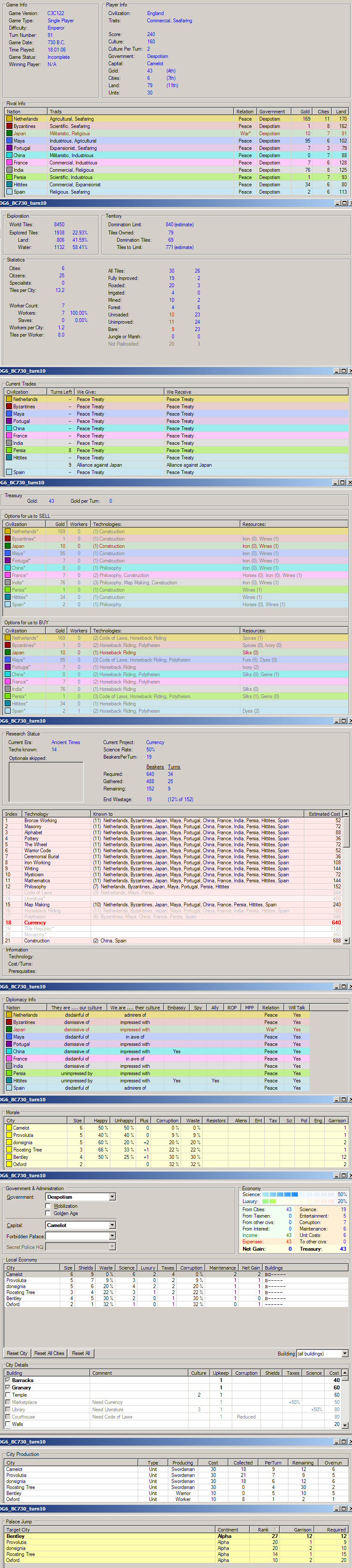Click China color icon in Diplomacy Info table

coord(9,1052)
